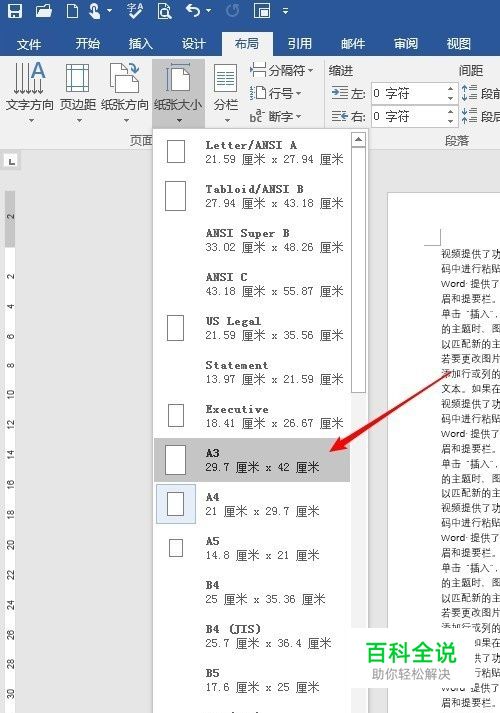The image size is (500, 713).
Task: Open the 页边距 margins menu
Action: pyautogui.click(x=78, y=93)
